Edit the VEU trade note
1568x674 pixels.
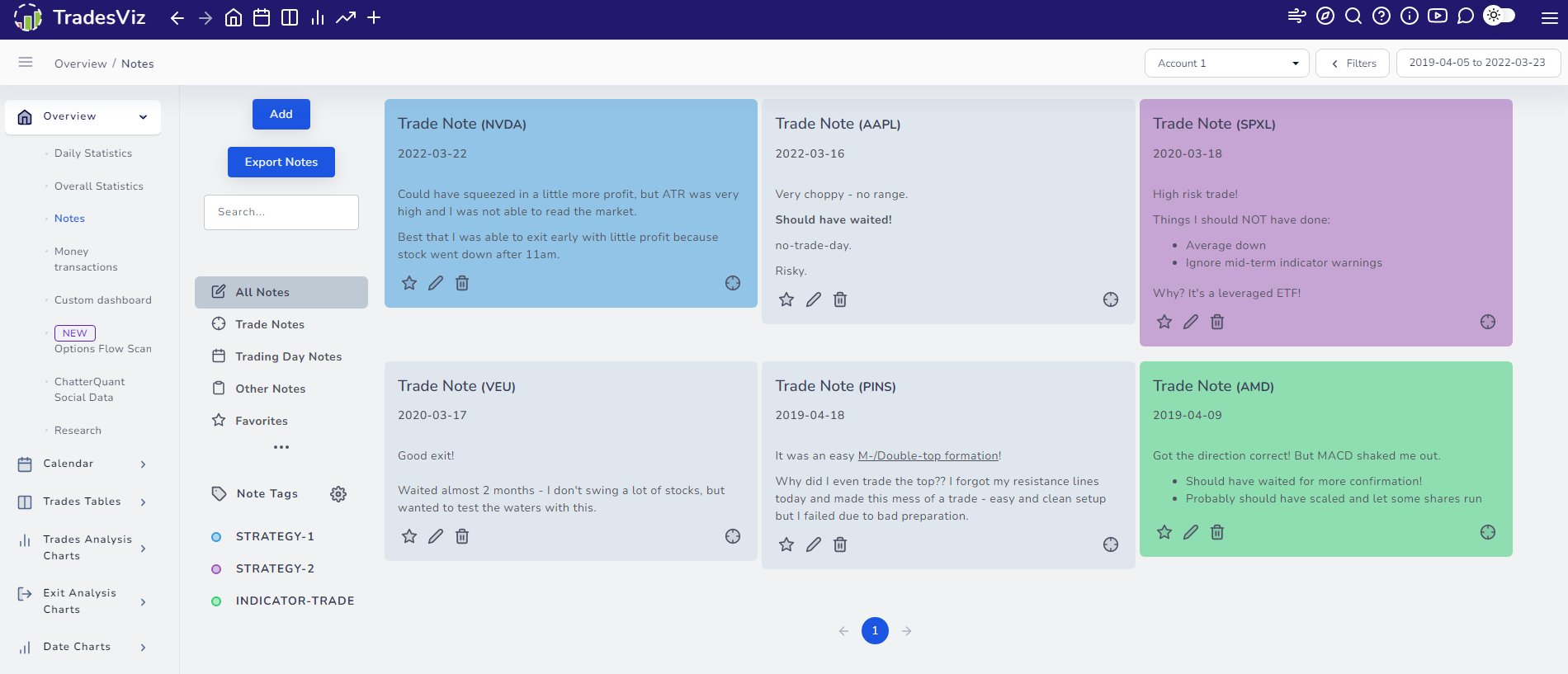pyautogui.click(x=436, y=536)
